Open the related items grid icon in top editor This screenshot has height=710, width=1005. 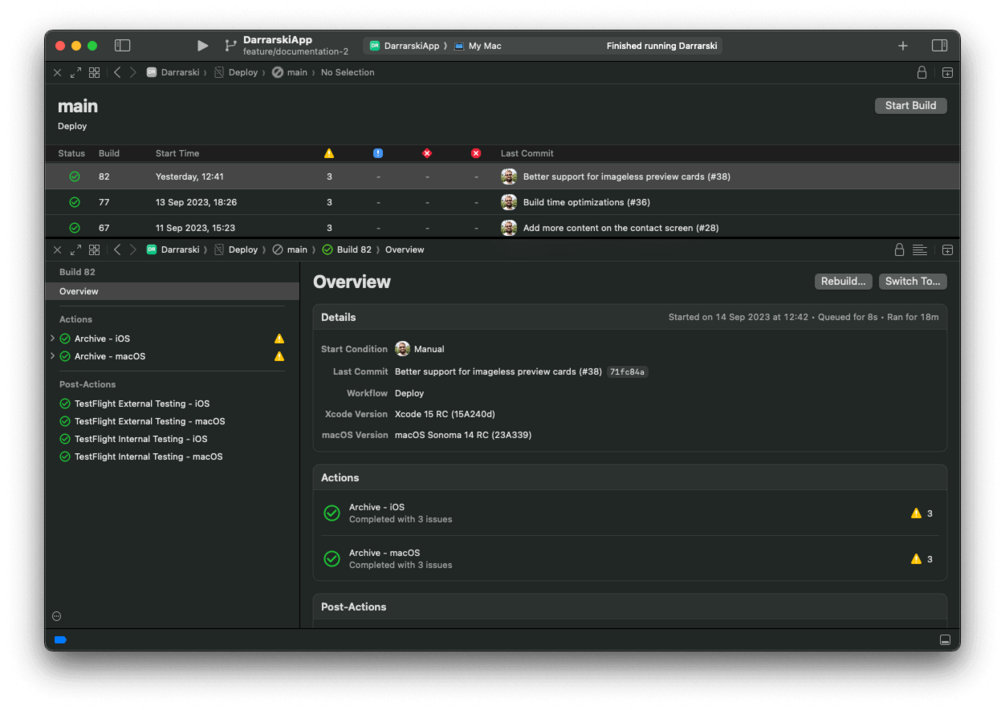point(94,72)
